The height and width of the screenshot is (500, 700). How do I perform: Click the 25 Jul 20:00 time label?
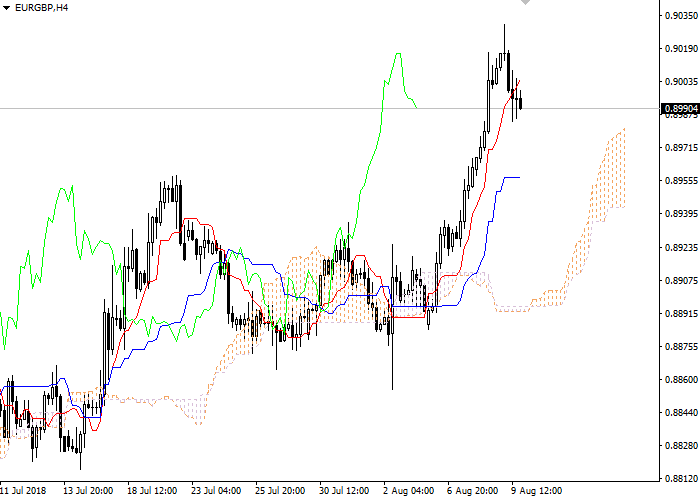(280, 491)
